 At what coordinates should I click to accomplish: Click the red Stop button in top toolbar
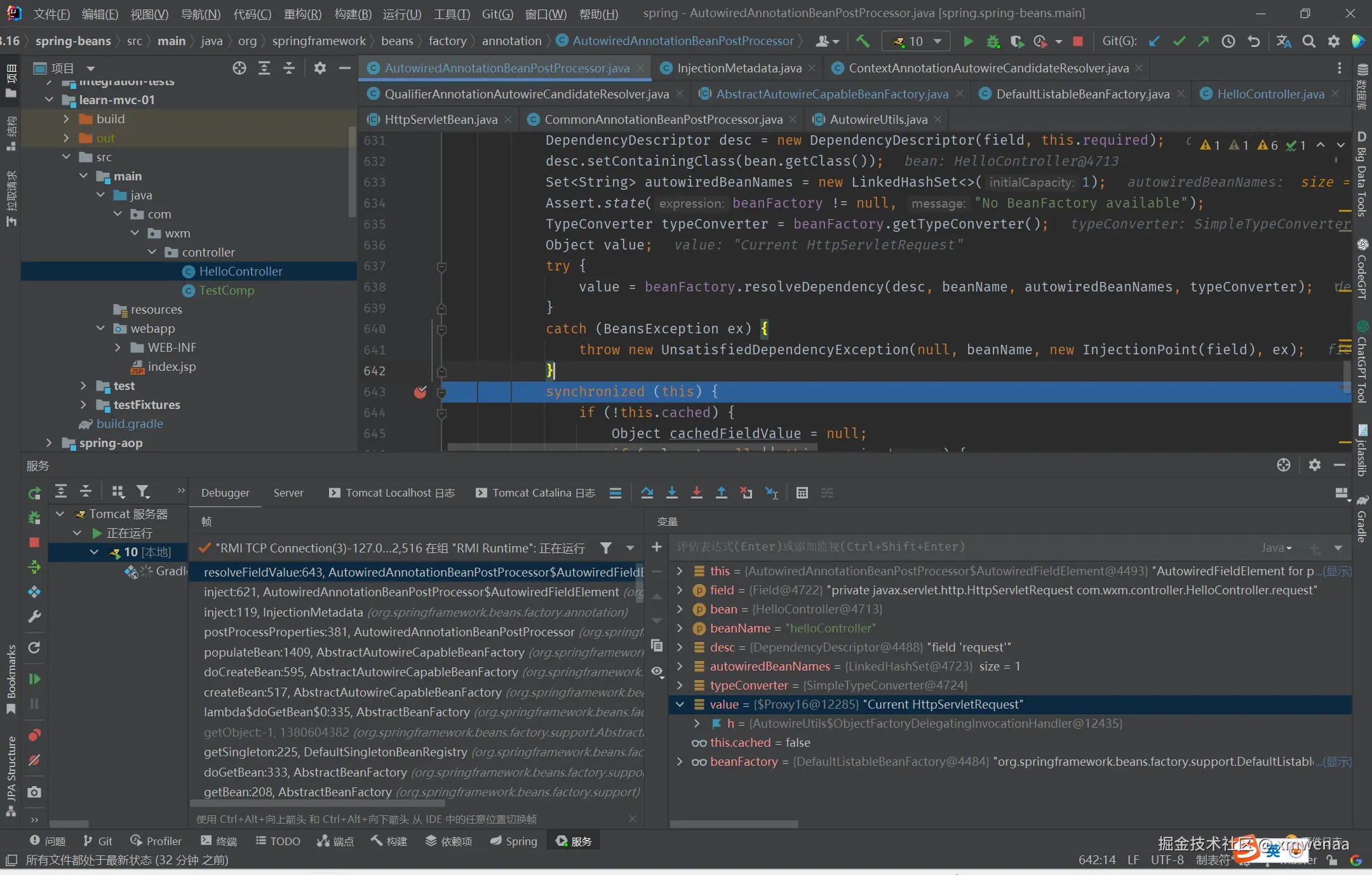point(1078,41)
